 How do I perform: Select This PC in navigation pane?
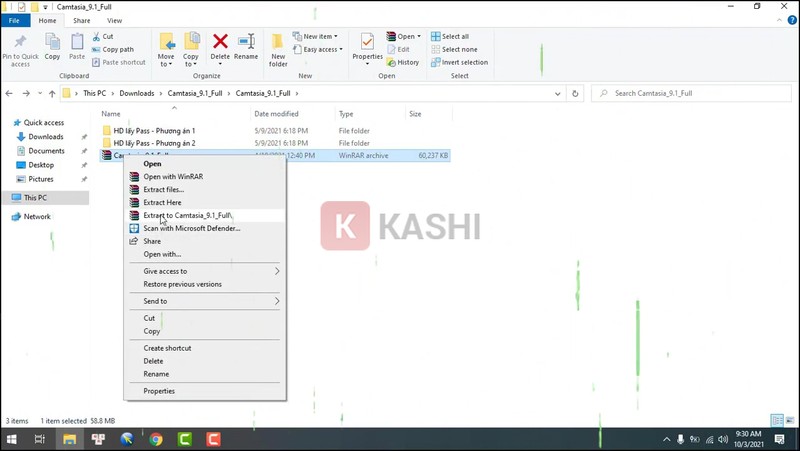tap(35, 197)
